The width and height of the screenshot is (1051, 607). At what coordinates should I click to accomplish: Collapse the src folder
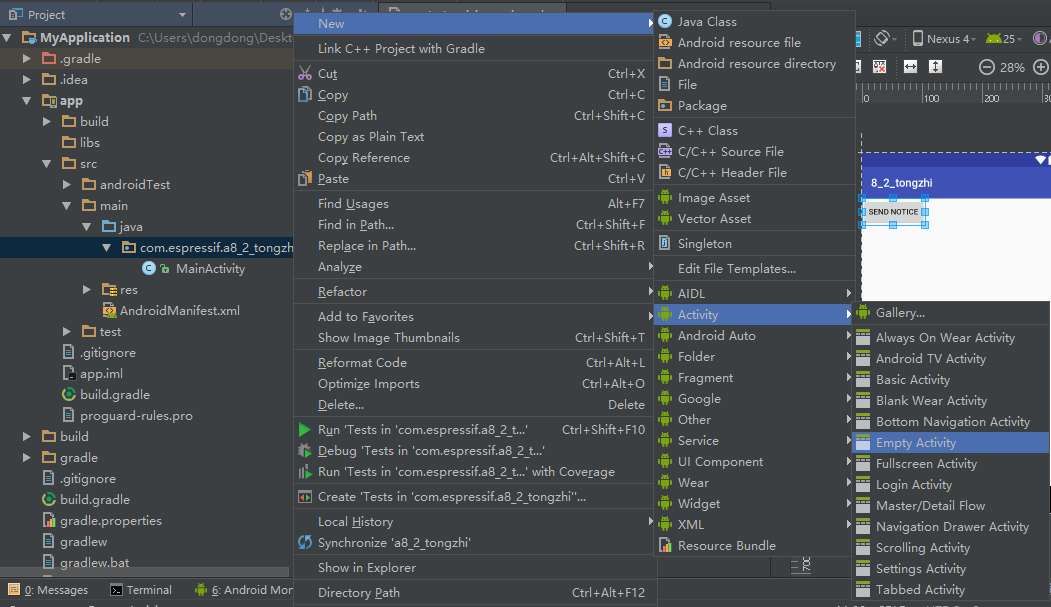[x=47, y=163]
